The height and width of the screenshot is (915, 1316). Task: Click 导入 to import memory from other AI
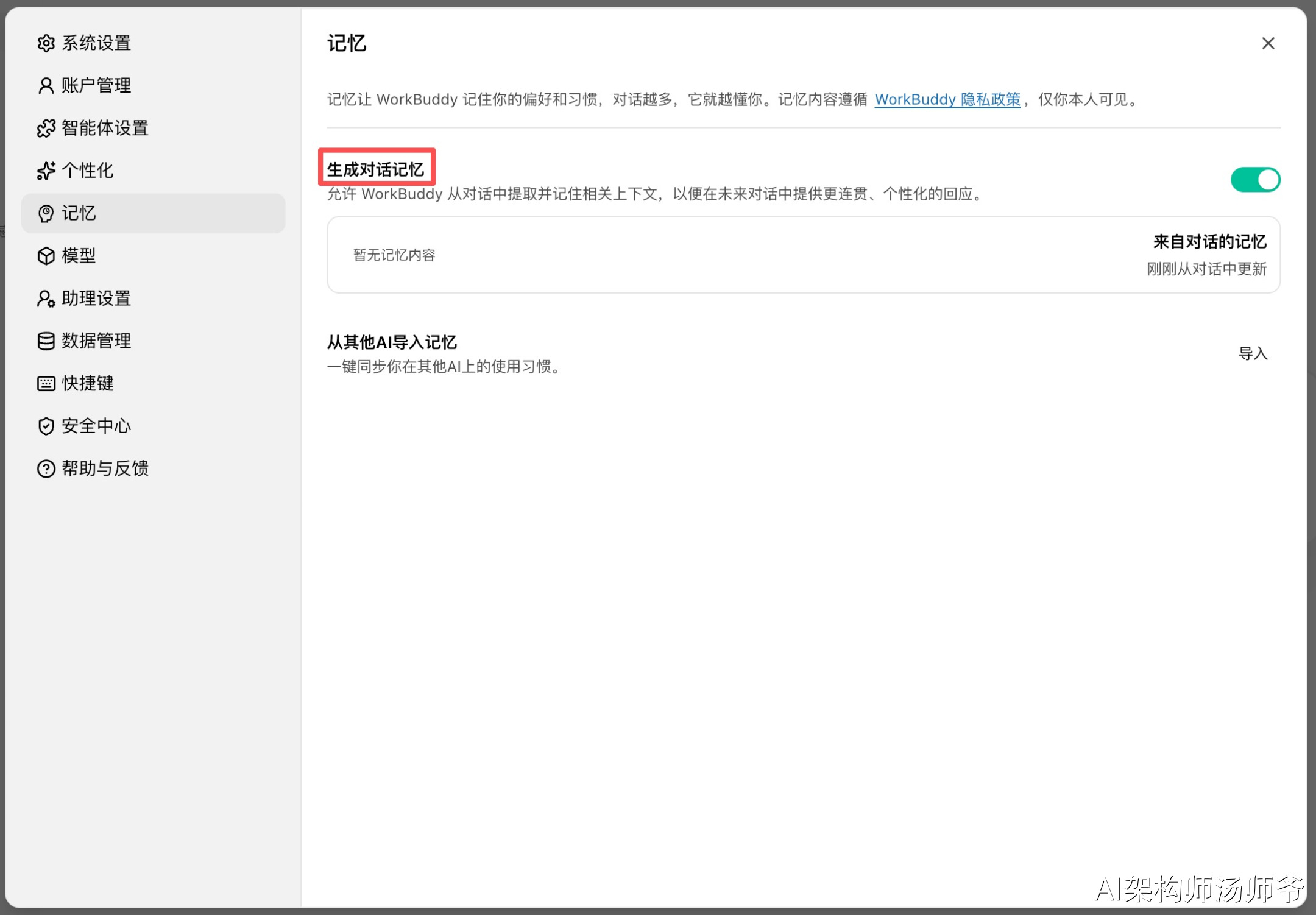1253,354
